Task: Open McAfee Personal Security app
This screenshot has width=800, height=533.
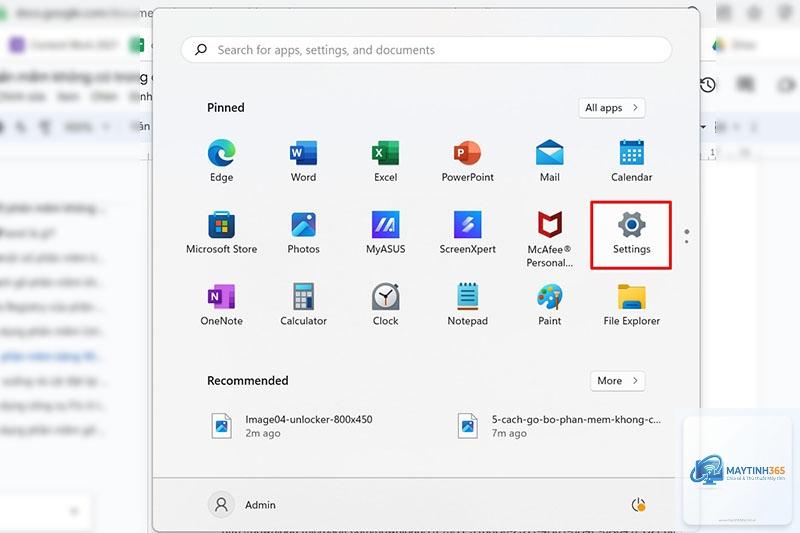Action: click(549, 239)
